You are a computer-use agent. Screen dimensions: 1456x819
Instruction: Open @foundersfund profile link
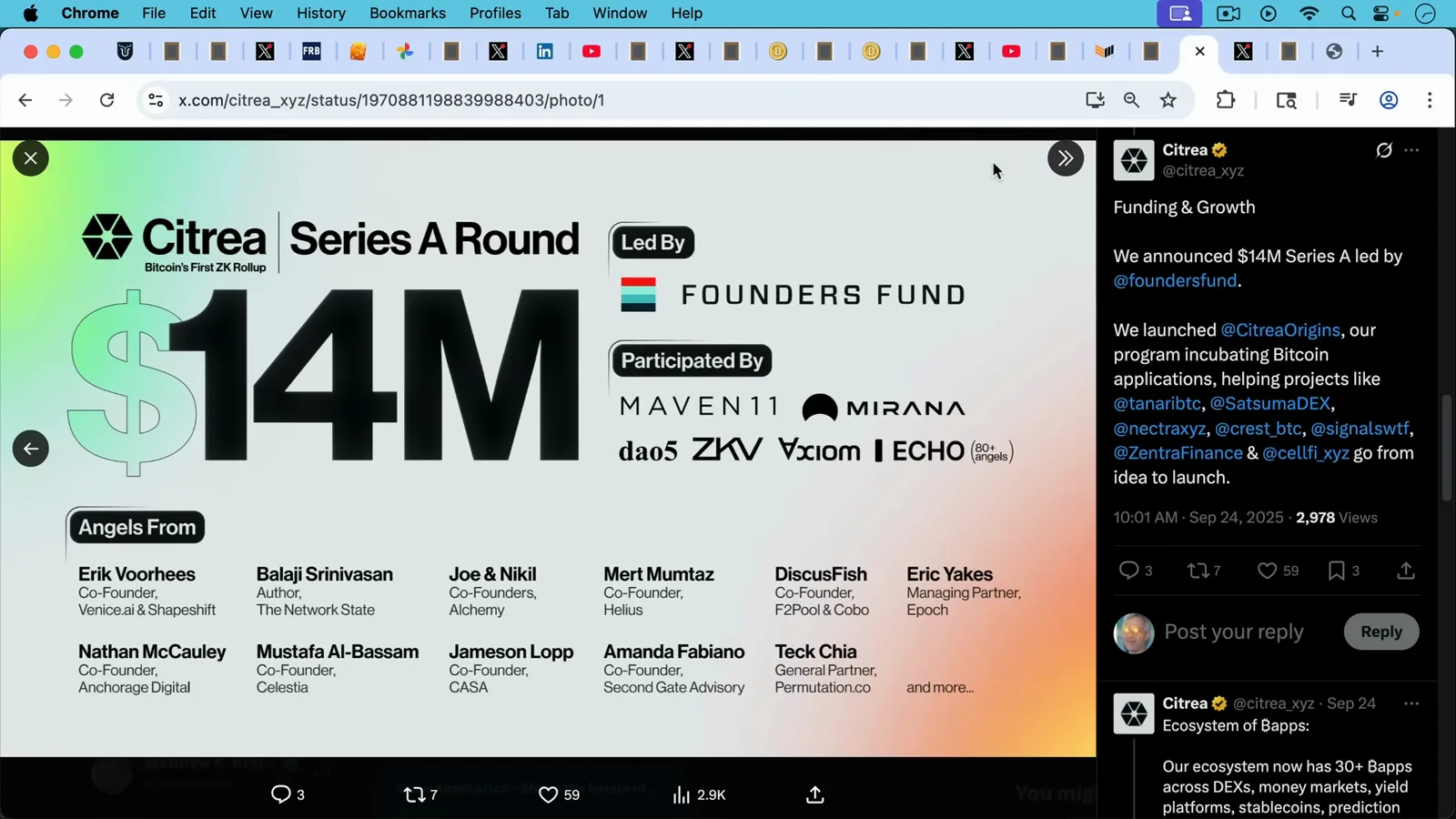[x=1175, y=281]
